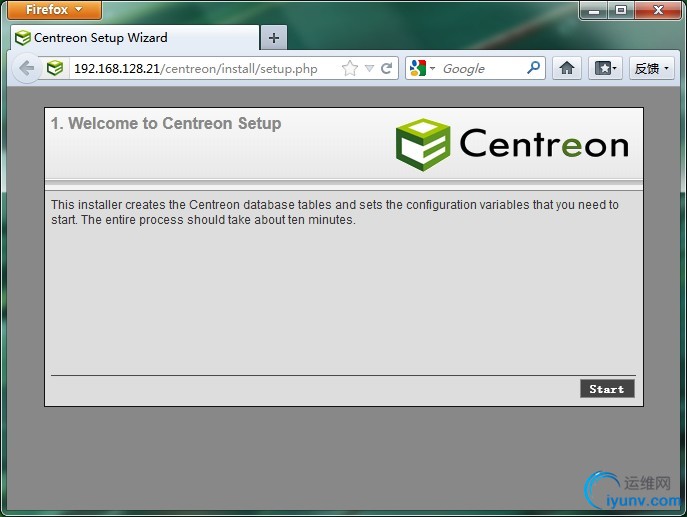The height and width of the screenshot is (517, 687).
Task: Click the Start button in Centreon Setup
Action: pos(607,389)
